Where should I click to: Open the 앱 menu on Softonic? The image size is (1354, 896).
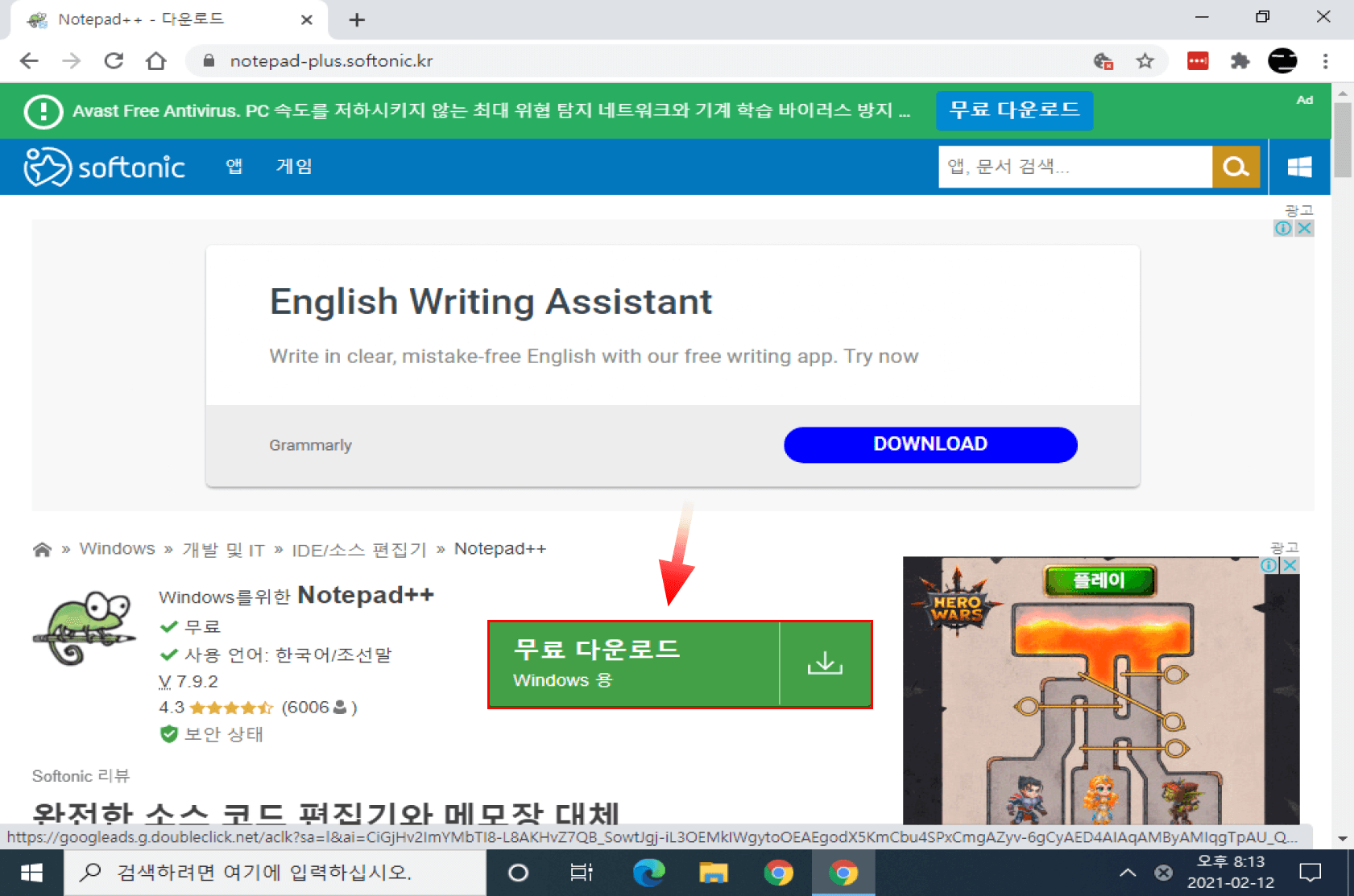234,166
